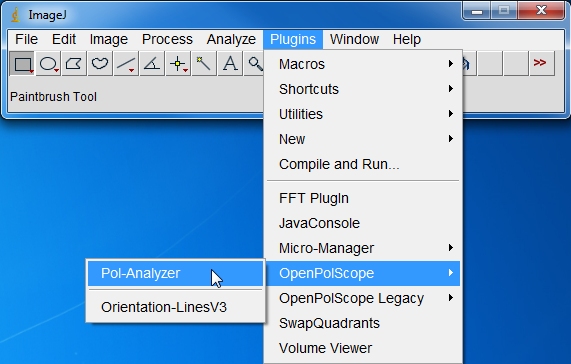This screenshot has width=571, height=364.
Task: Expand the Micro-Manager submenu
Action: (x=363, y=248)
